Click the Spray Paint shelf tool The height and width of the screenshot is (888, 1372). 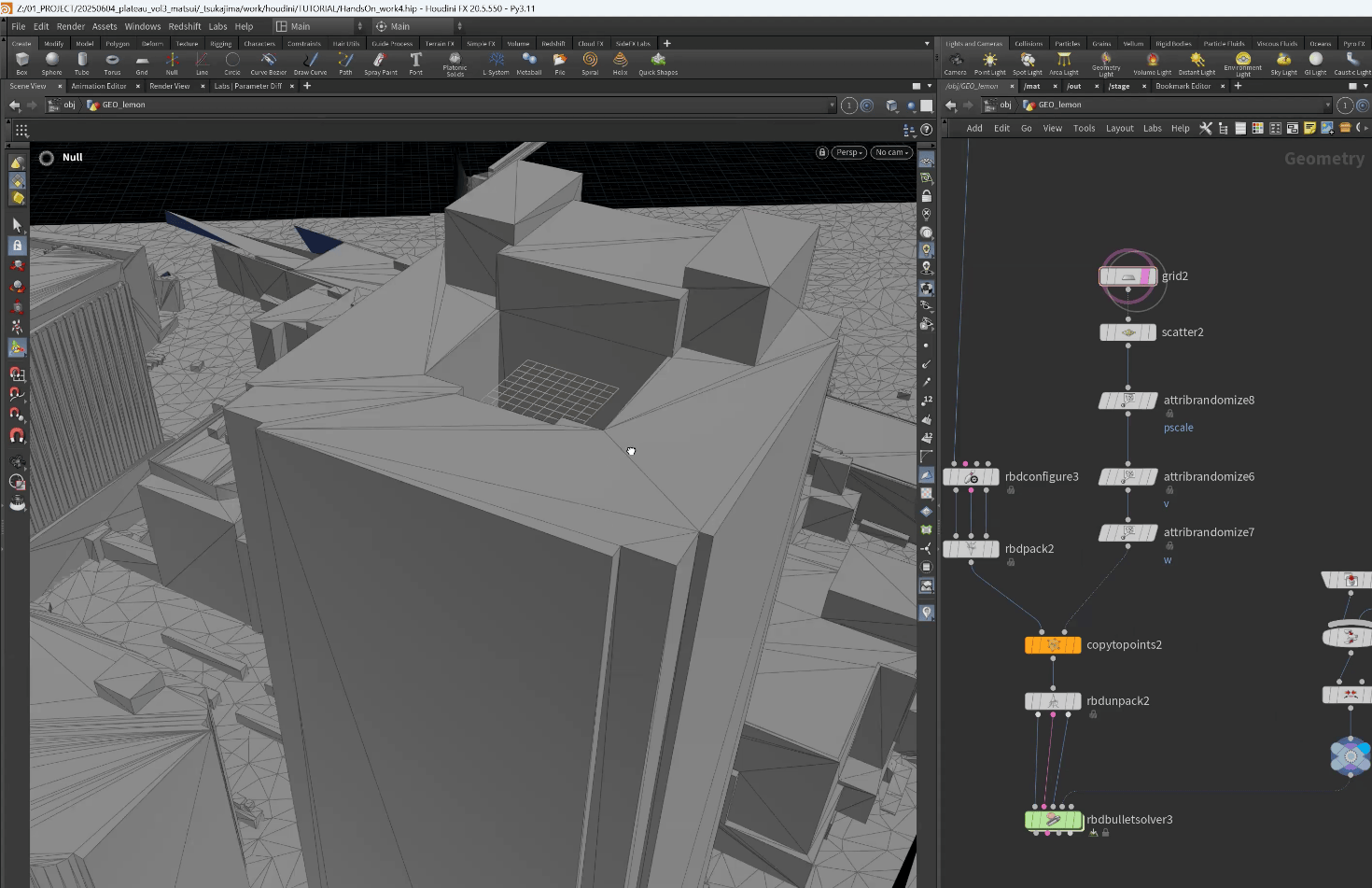(x=380, y=63)
